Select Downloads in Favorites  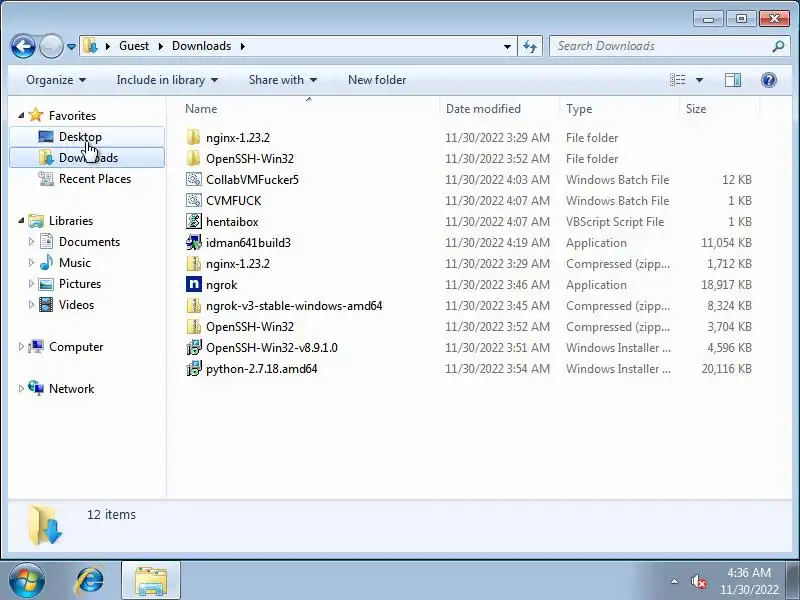tap(88, 158)
